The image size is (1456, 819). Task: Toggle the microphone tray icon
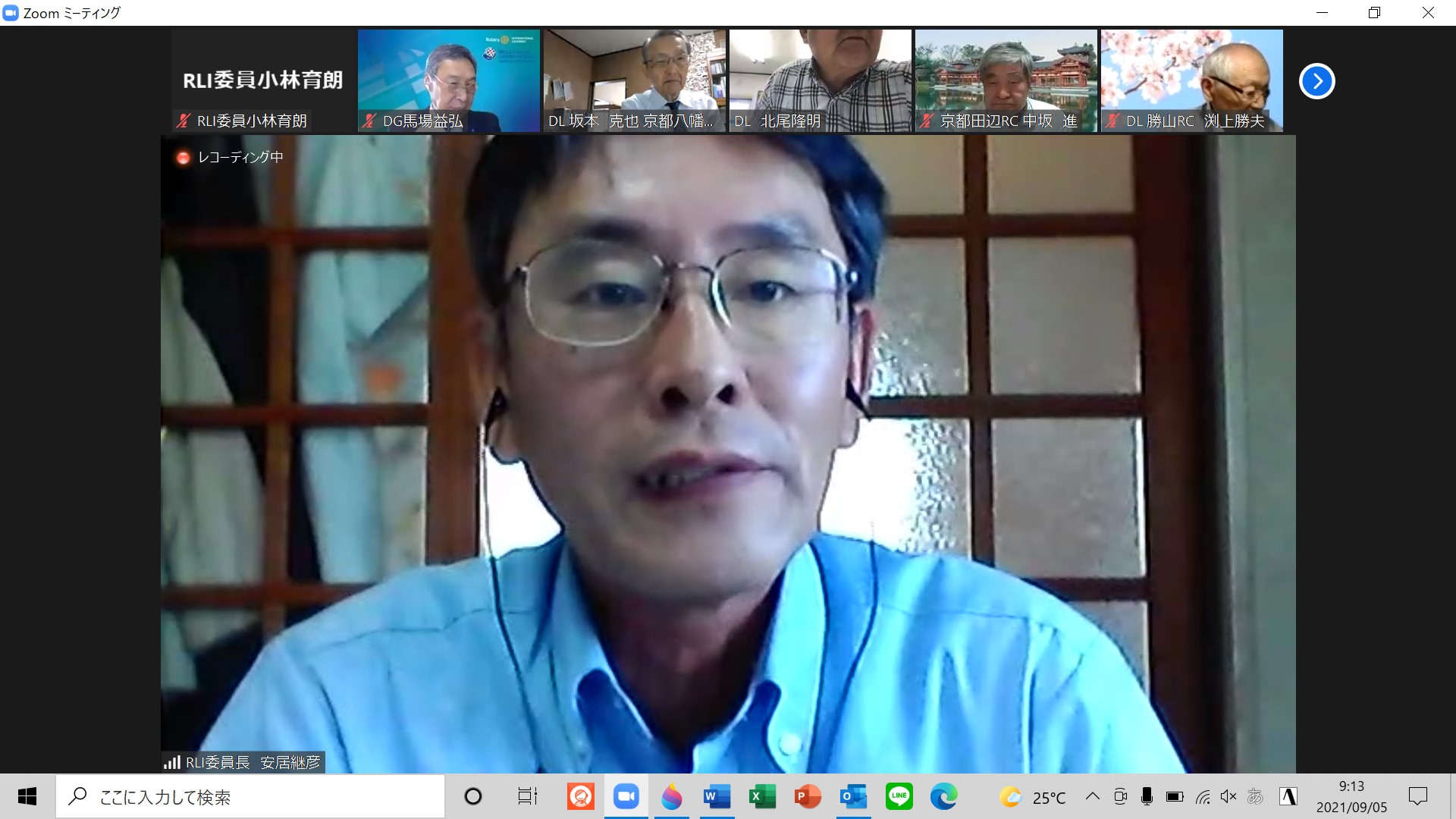[x=1147, y=796]
